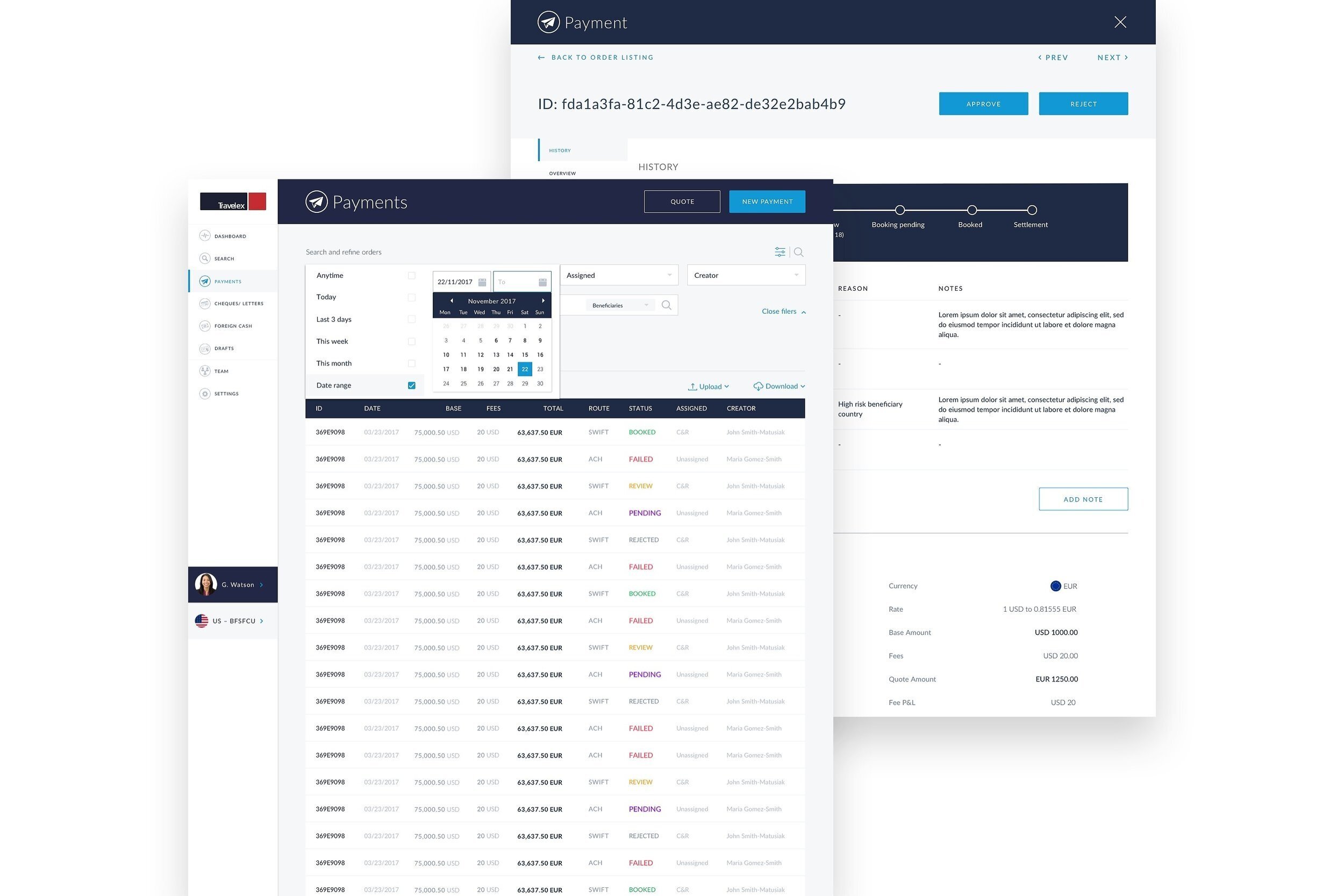Image resolution: width=1344 pixels, height=896 pixels.
Task: Pick November 23 in the calendar
Action: [540, 369]
